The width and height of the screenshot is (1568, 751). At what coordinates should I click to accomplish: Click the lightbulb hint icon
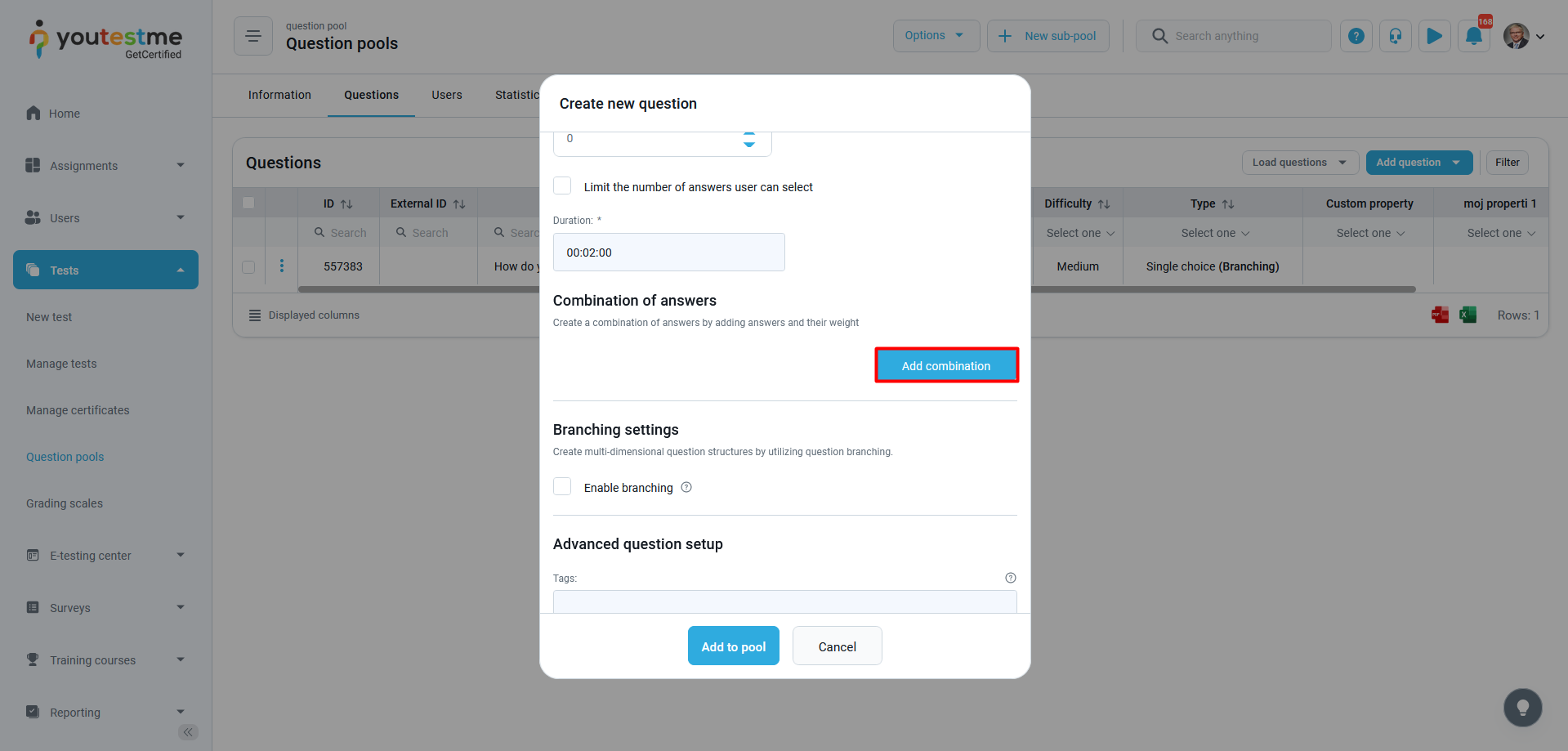point(1522,708)
